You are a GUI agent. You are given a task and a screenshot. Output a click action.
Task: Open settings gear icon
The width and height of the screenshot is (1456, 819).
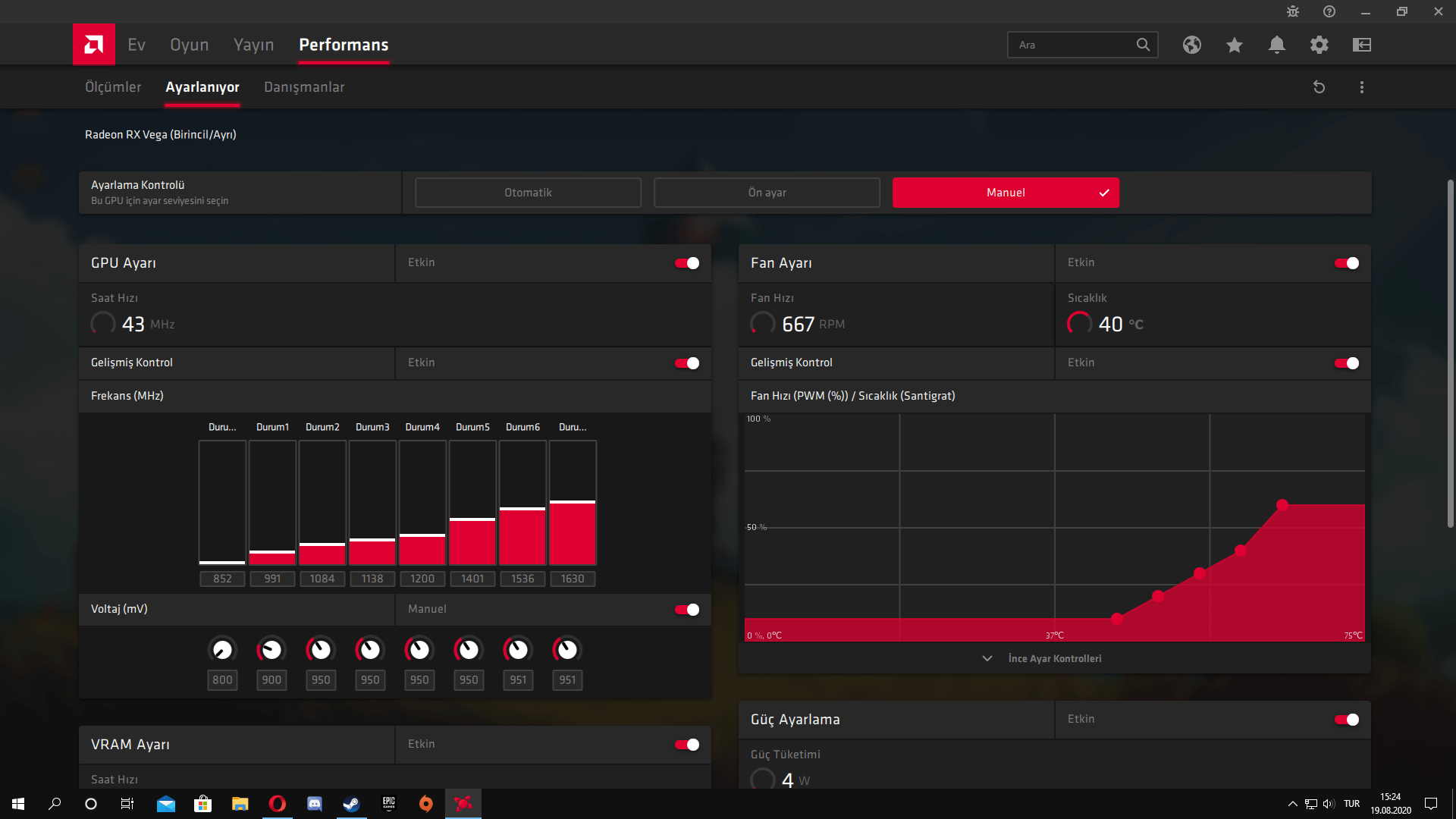tap(1319, 45)
